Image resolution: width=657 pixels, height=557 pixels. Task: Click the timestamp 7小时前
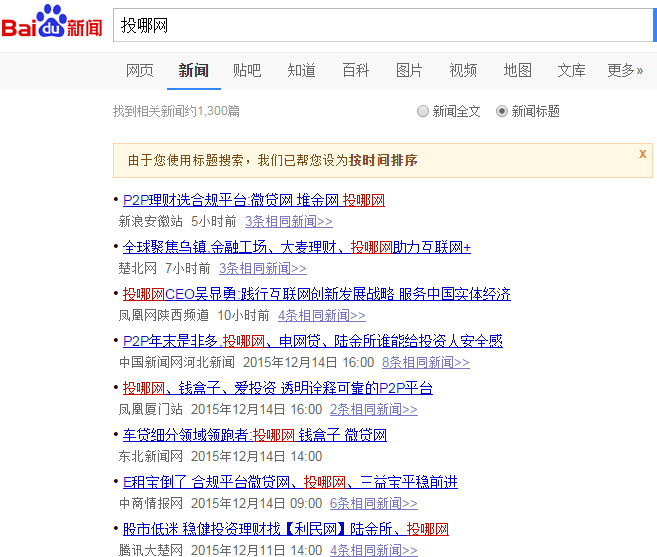point(188,268)
